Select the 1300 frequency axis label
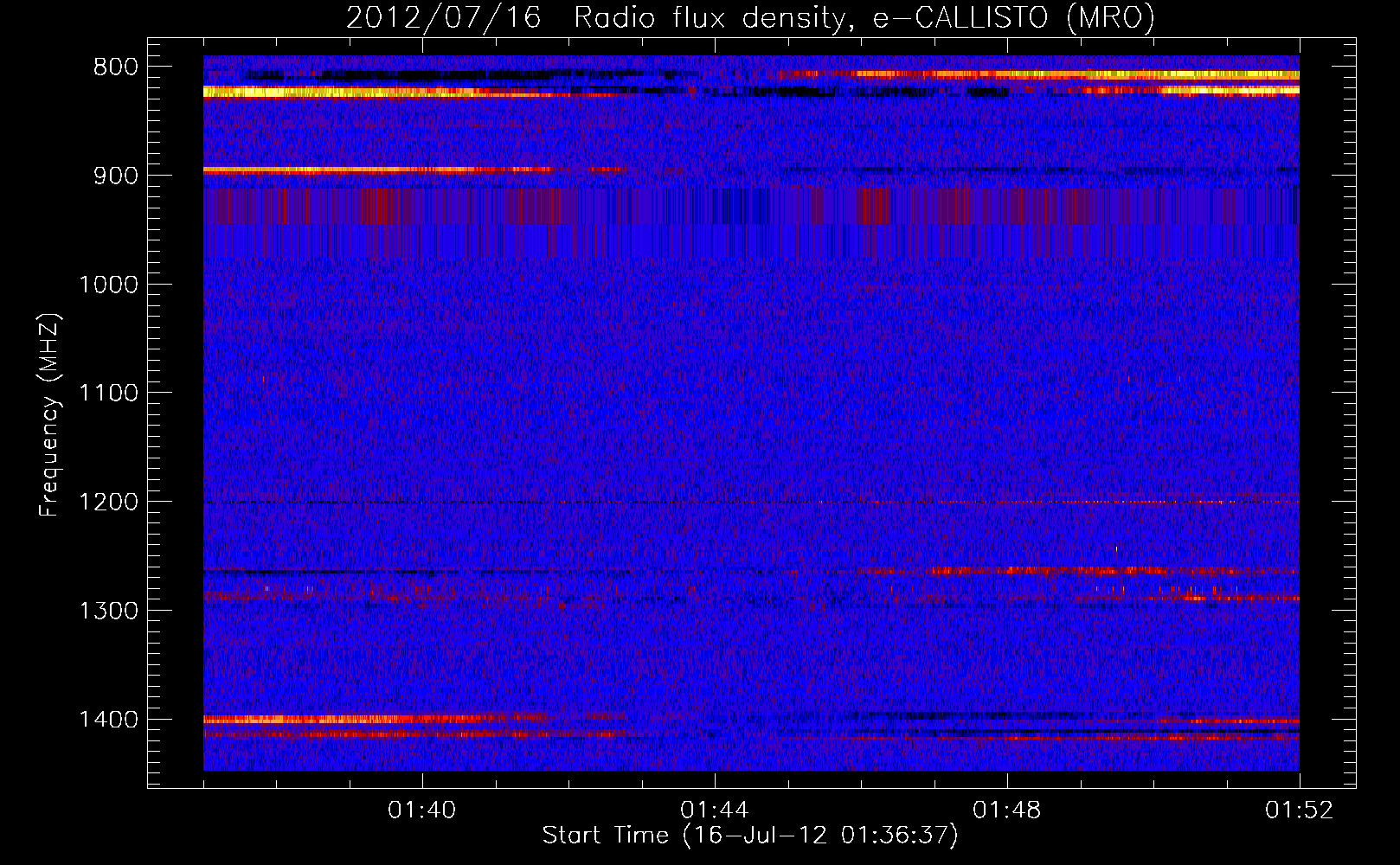 pyautogui.click(x=108, y=611)
